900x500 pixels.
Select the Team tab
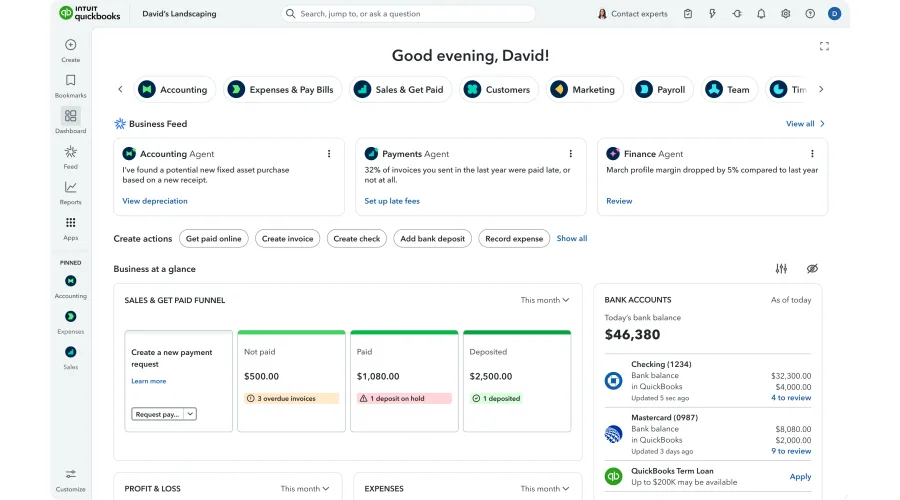729,90
